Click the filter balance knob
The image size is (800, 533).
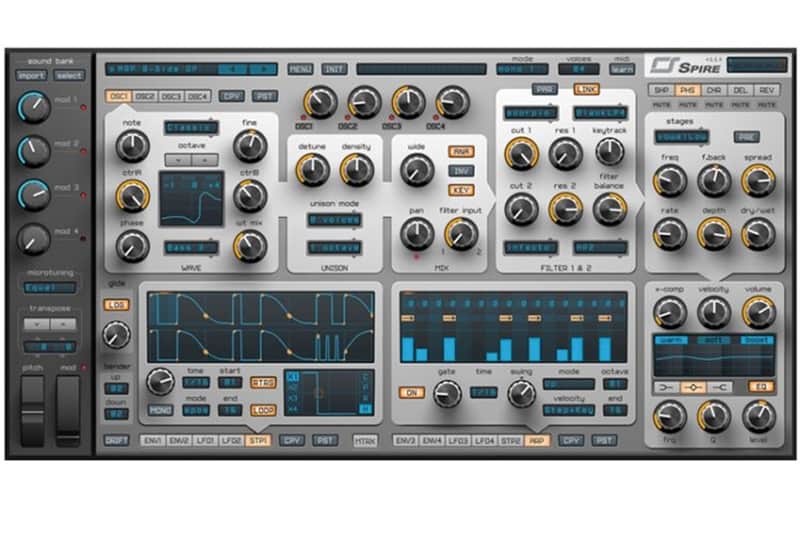[610, 209]
